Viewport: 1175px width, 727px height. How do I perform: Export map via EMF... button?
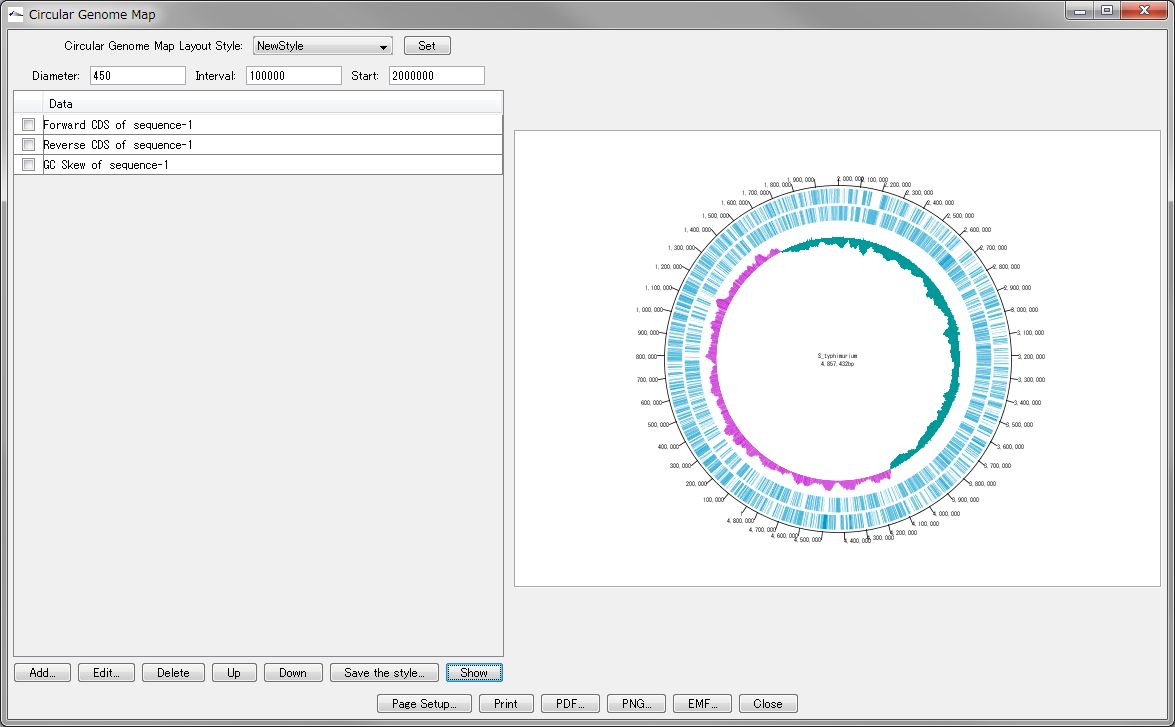(x=702, y=703)
